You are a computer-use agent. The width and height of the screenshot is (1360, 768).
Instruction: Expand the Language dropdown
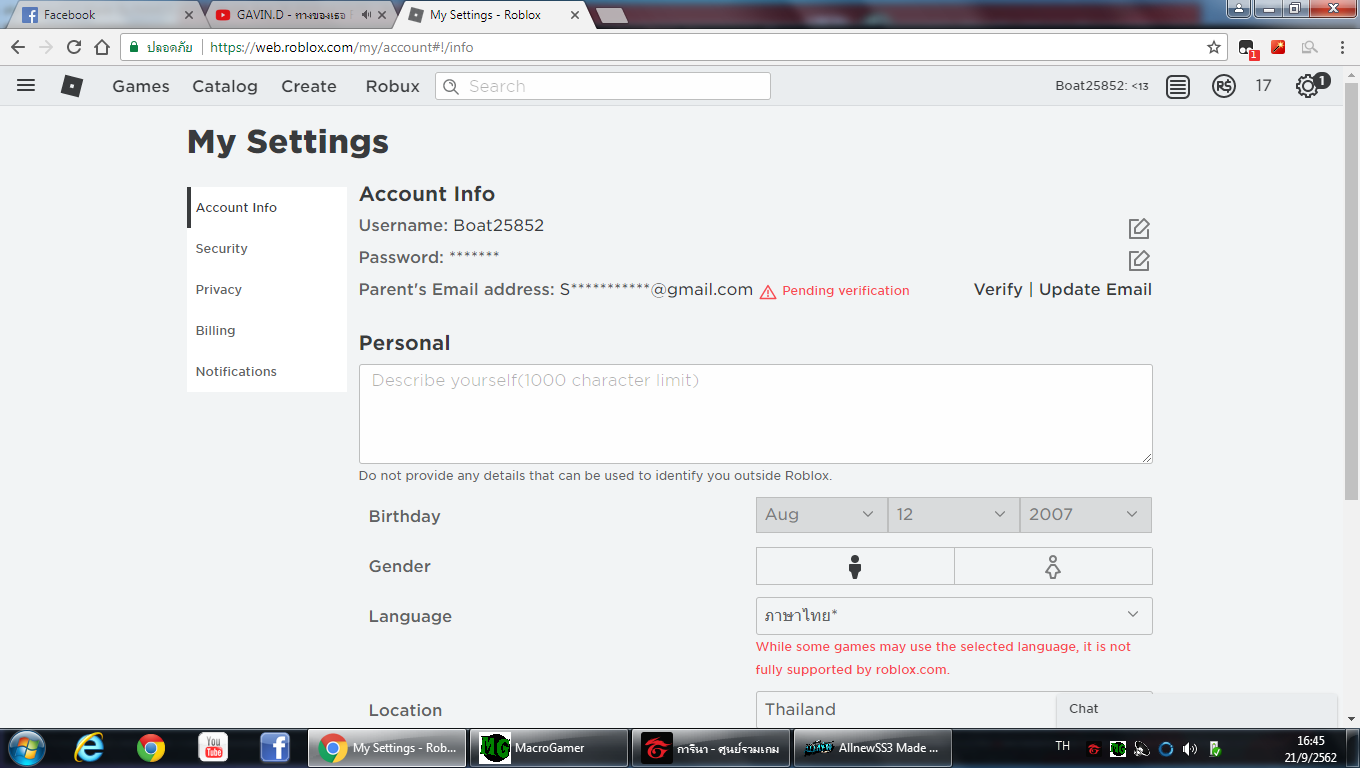click(x=954, y=616)
